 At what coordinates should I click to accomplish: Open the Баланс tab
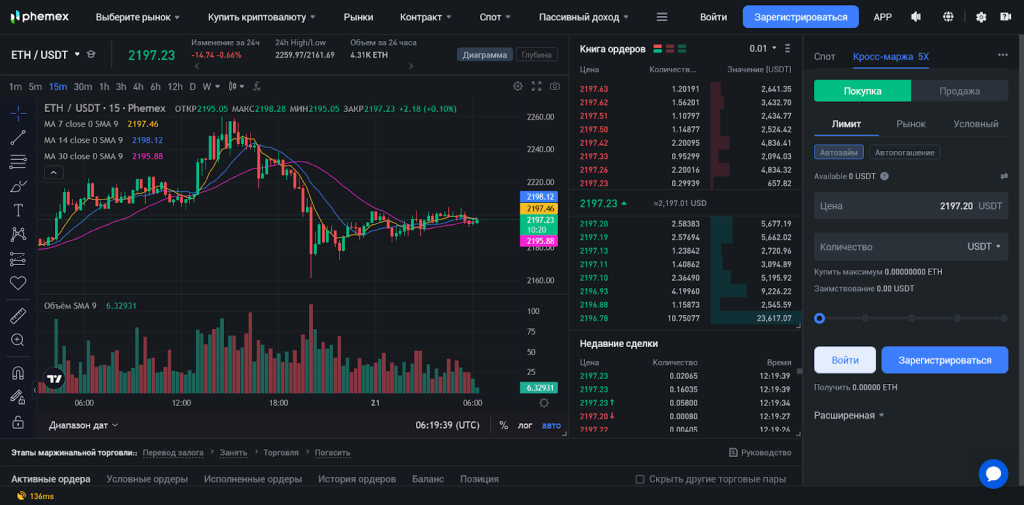428,479
